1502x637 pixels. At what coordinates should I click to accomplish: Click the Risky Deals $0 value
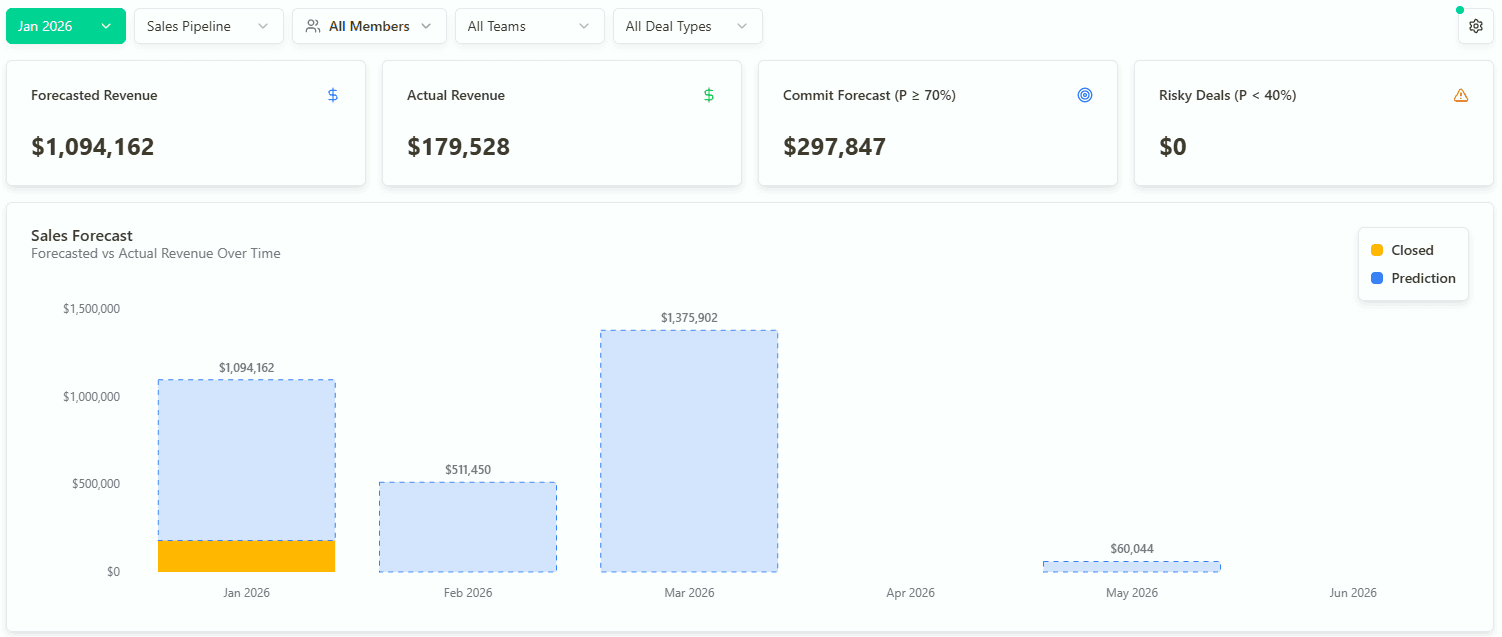1172,146
